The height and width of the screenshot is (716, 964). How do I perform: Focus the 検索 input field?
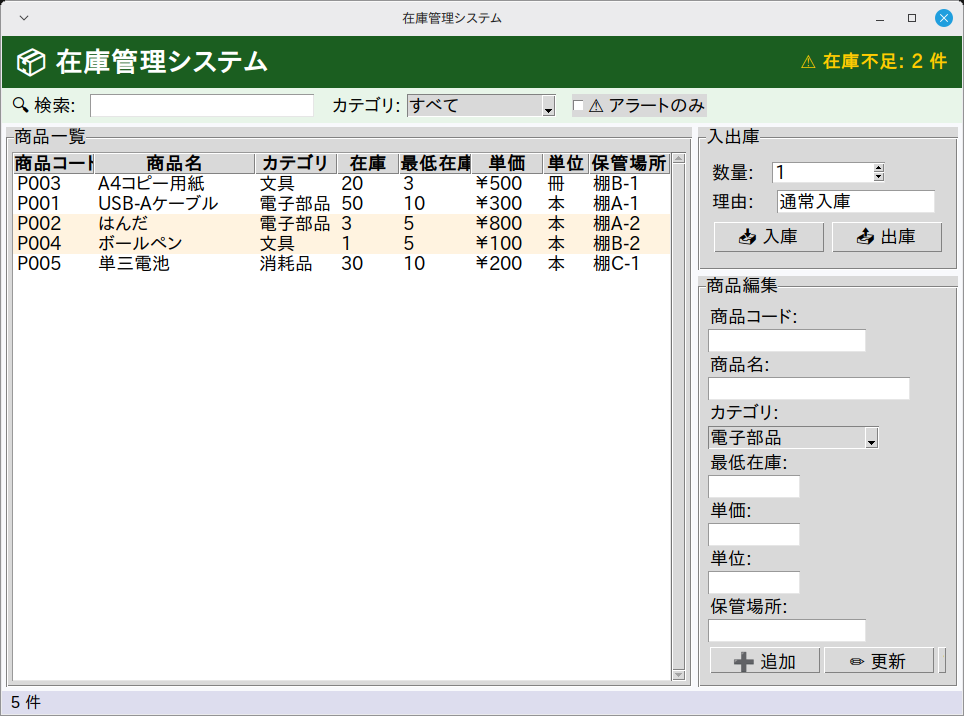tap(202, 106)
